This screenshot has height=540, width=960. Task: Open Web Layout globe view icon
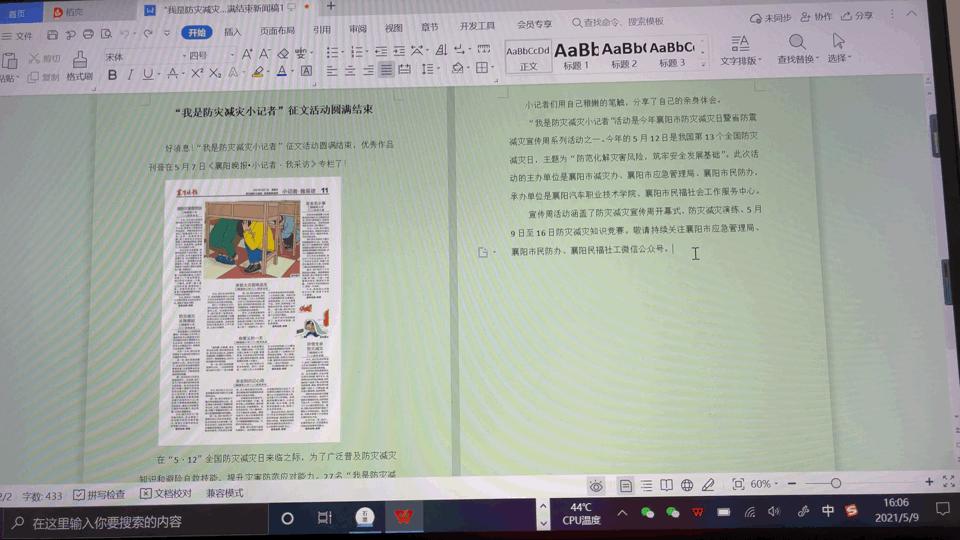687,486
